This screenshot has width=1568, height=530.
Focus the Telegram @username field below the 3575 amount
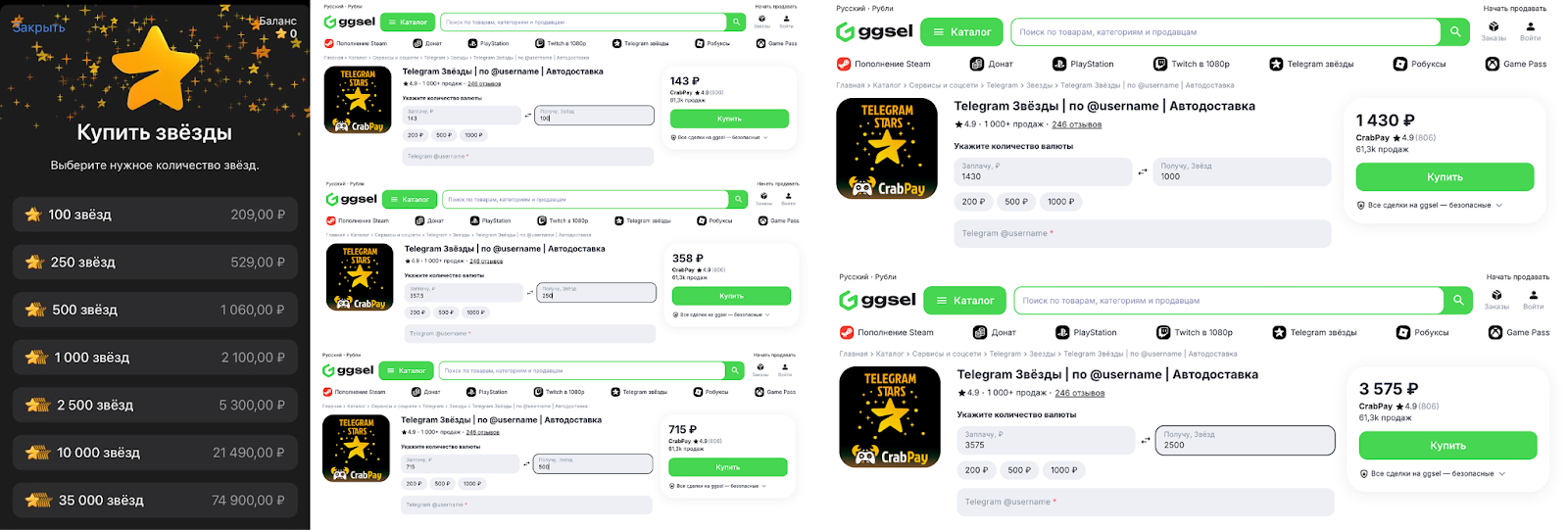tap(1146, 502)
